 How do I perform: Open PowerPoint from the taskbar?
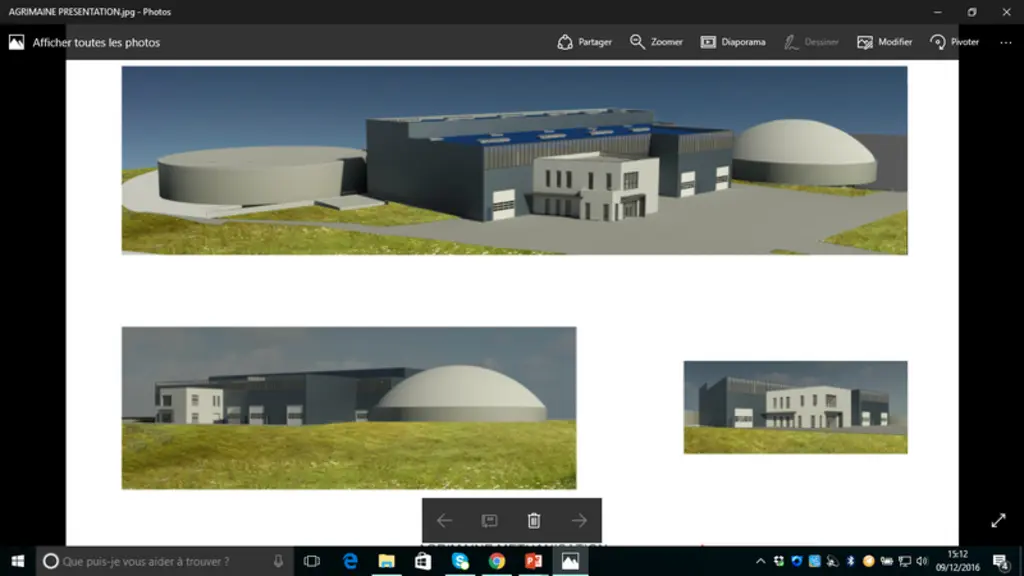pyautogui.click(x=534, y=561)
